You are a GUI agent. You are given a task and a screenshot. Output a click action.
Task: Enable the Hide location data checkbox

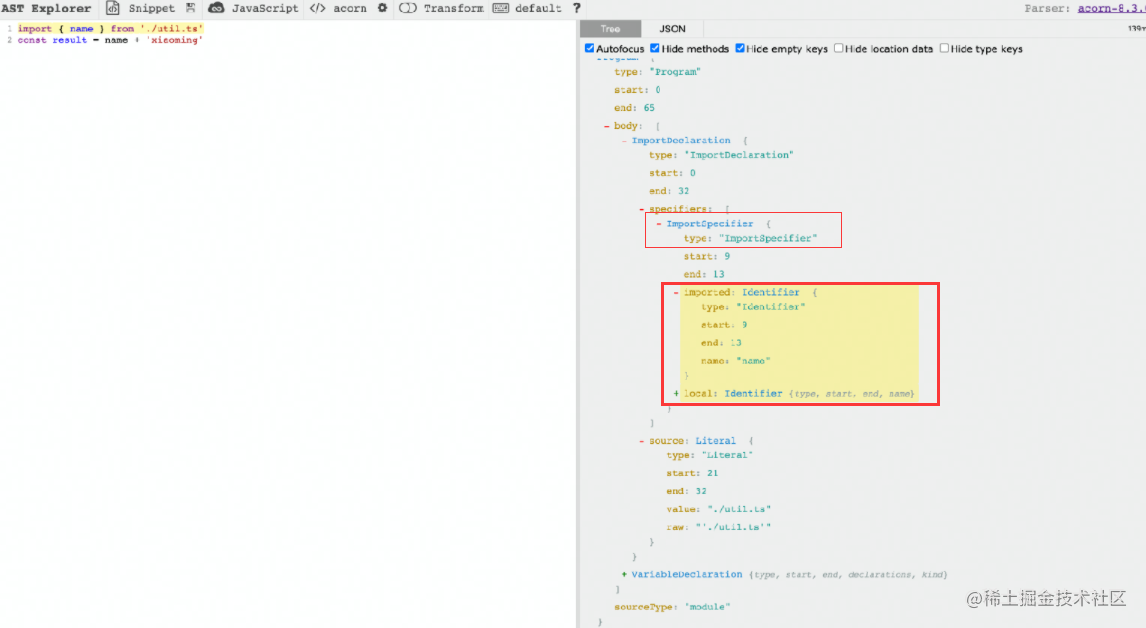pos(838,48)
